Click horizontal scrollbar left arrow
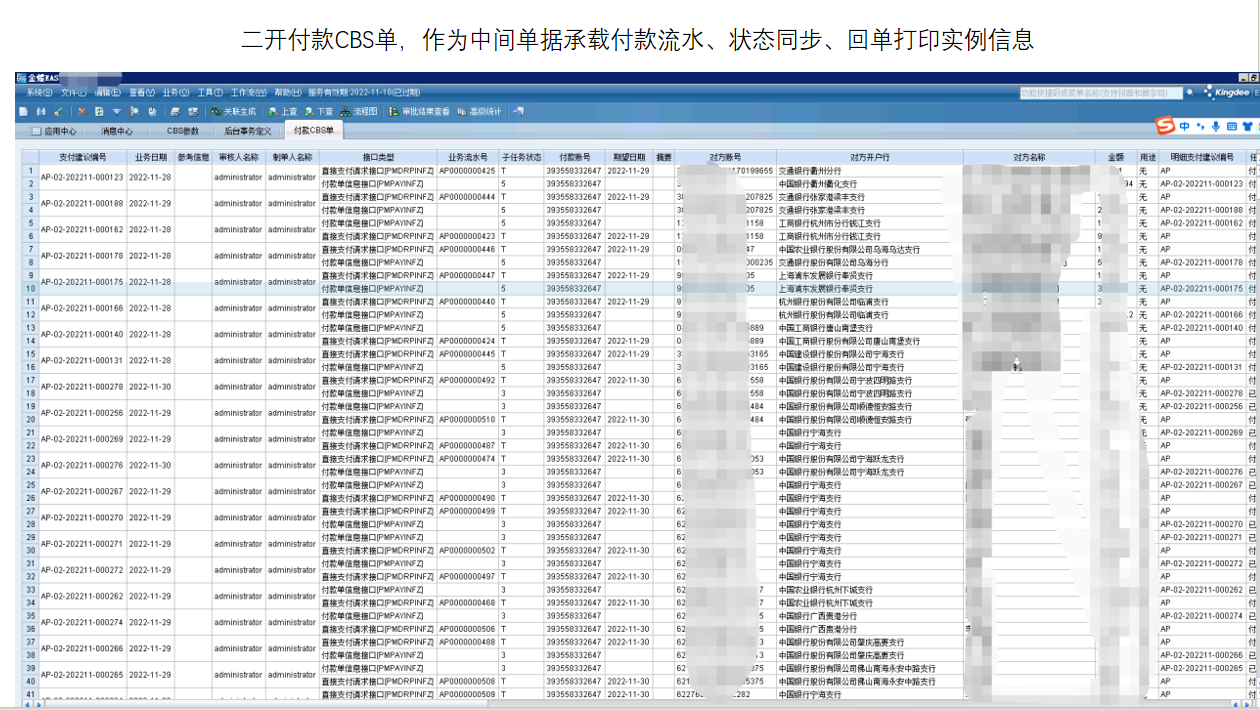The height and width of the screenshot is (710, 1260). coord(27,704)
